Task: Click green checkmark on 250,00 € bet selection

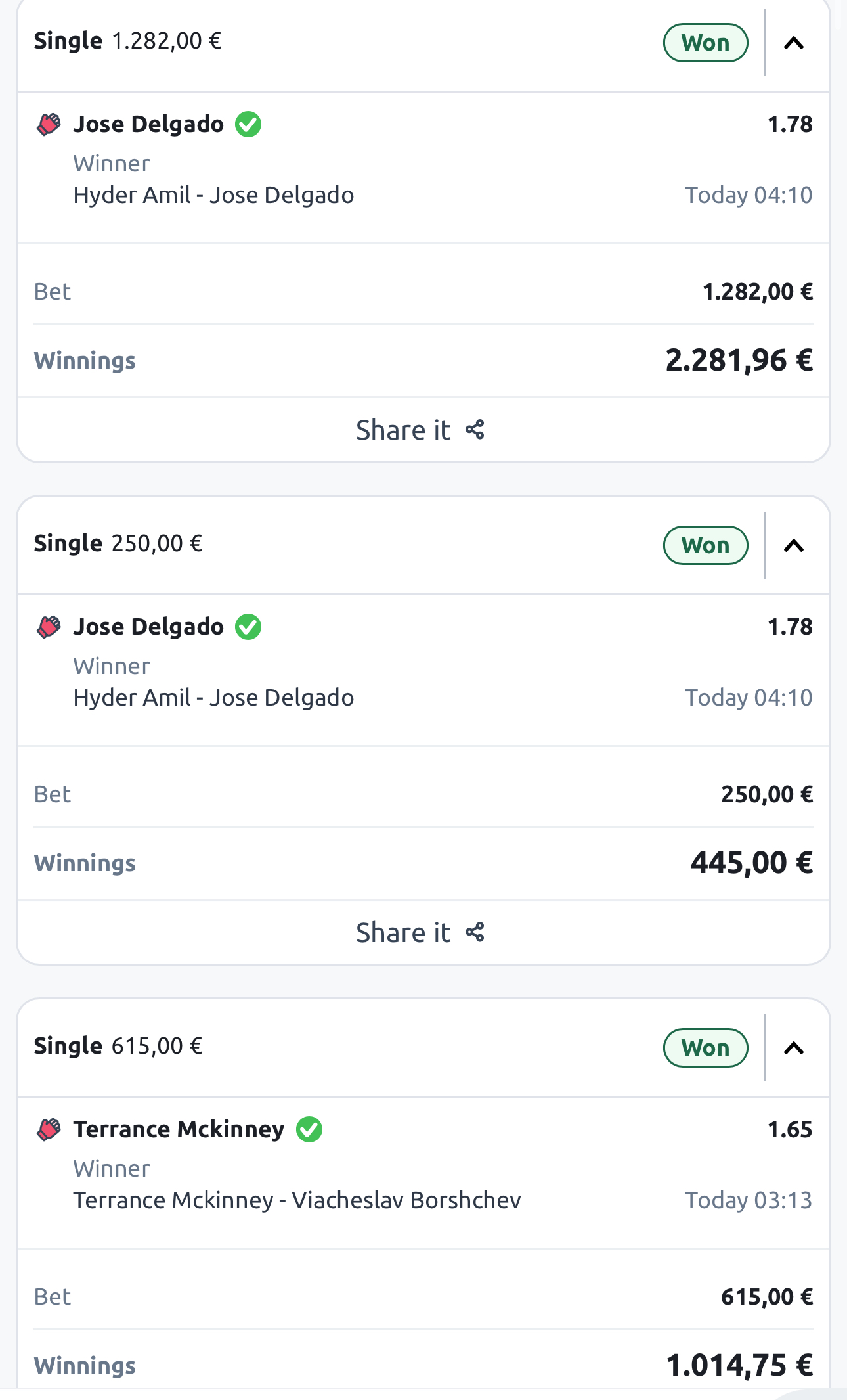Action: coord(248,627)
